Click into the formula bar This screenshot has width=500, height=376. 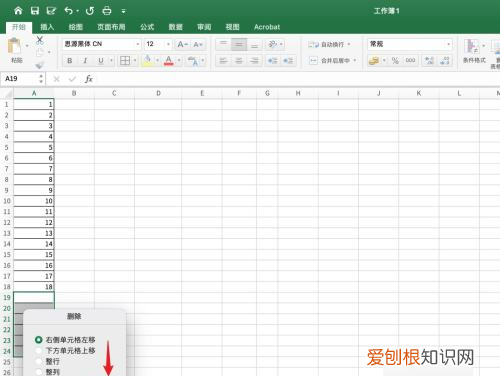click(297, 79)
